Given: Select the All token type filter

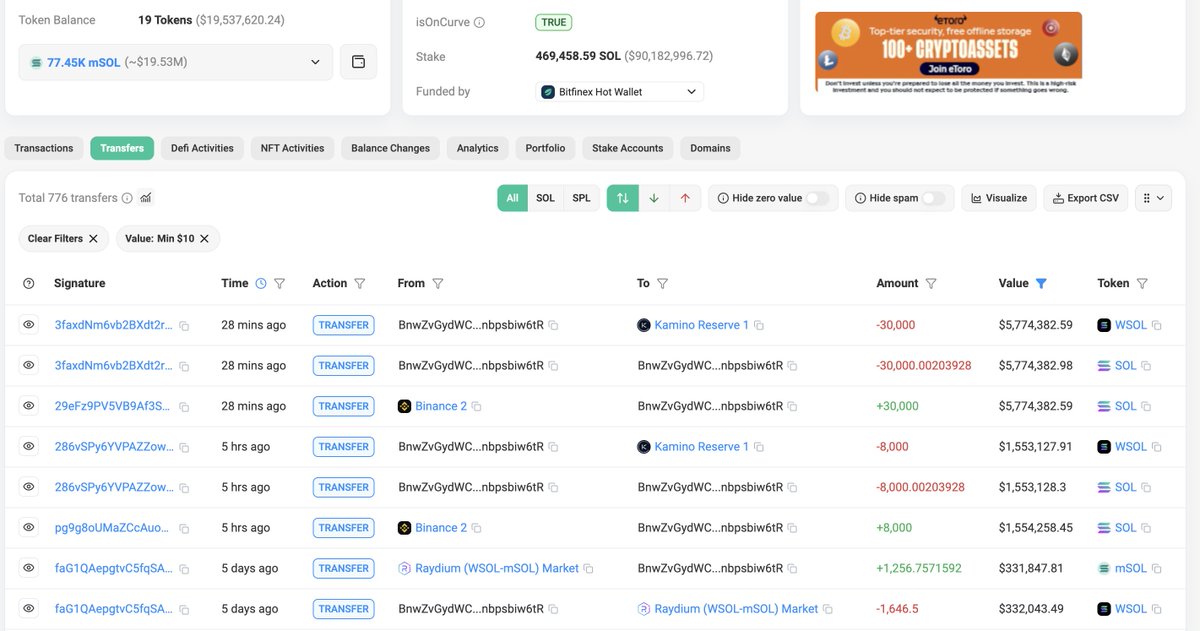Looking at the screenshot, I should coord(512,198).
